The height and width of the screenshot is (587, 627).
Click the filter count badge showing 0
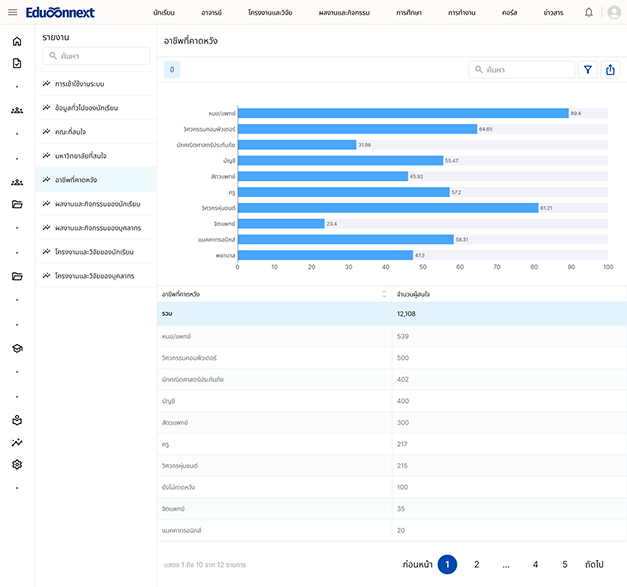coord(172,70)
